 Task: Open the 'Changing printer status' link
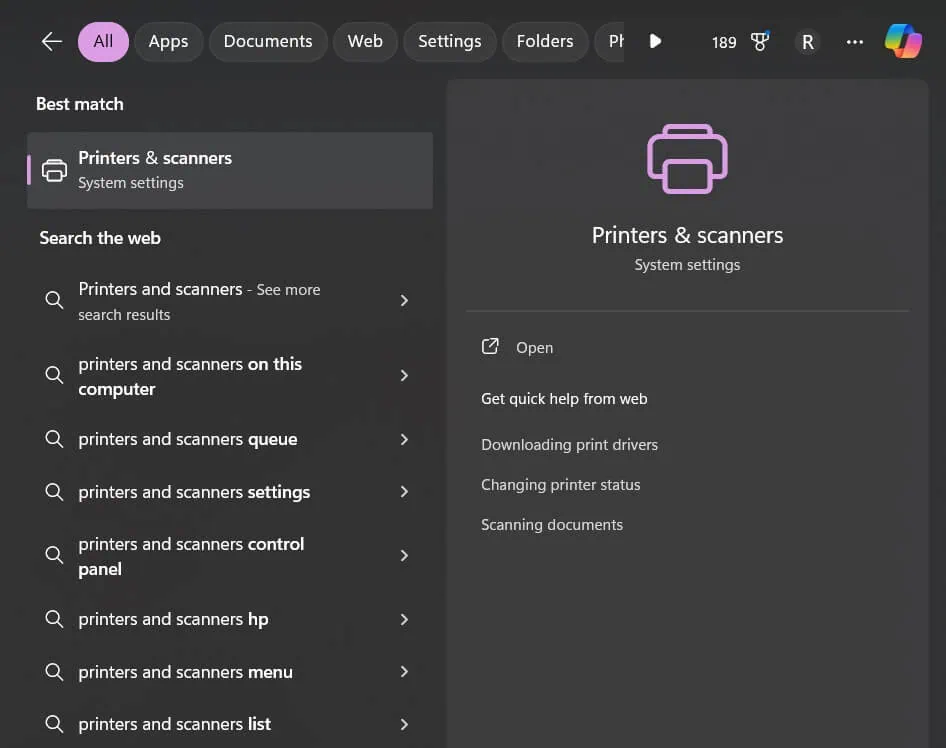(560, 485)
